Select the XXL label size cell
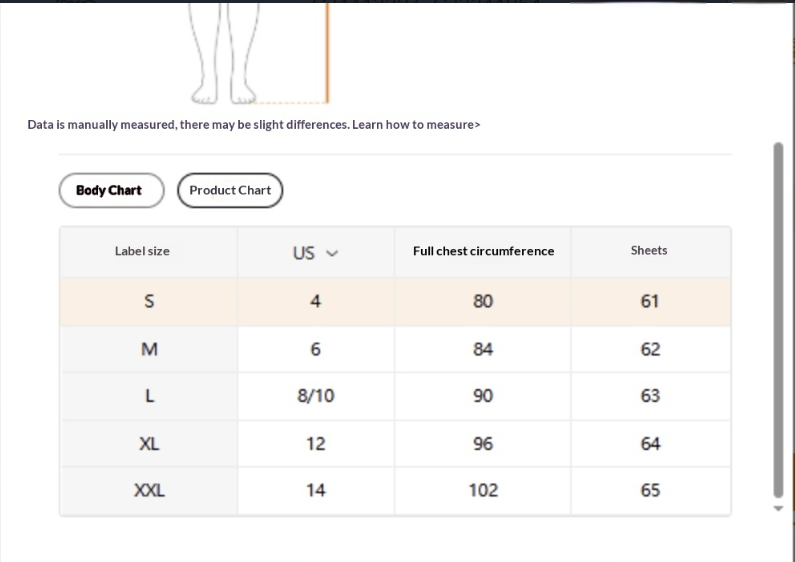Image resolution: width=795 pixels, height=562 pixels. click(x=149, y=490)
